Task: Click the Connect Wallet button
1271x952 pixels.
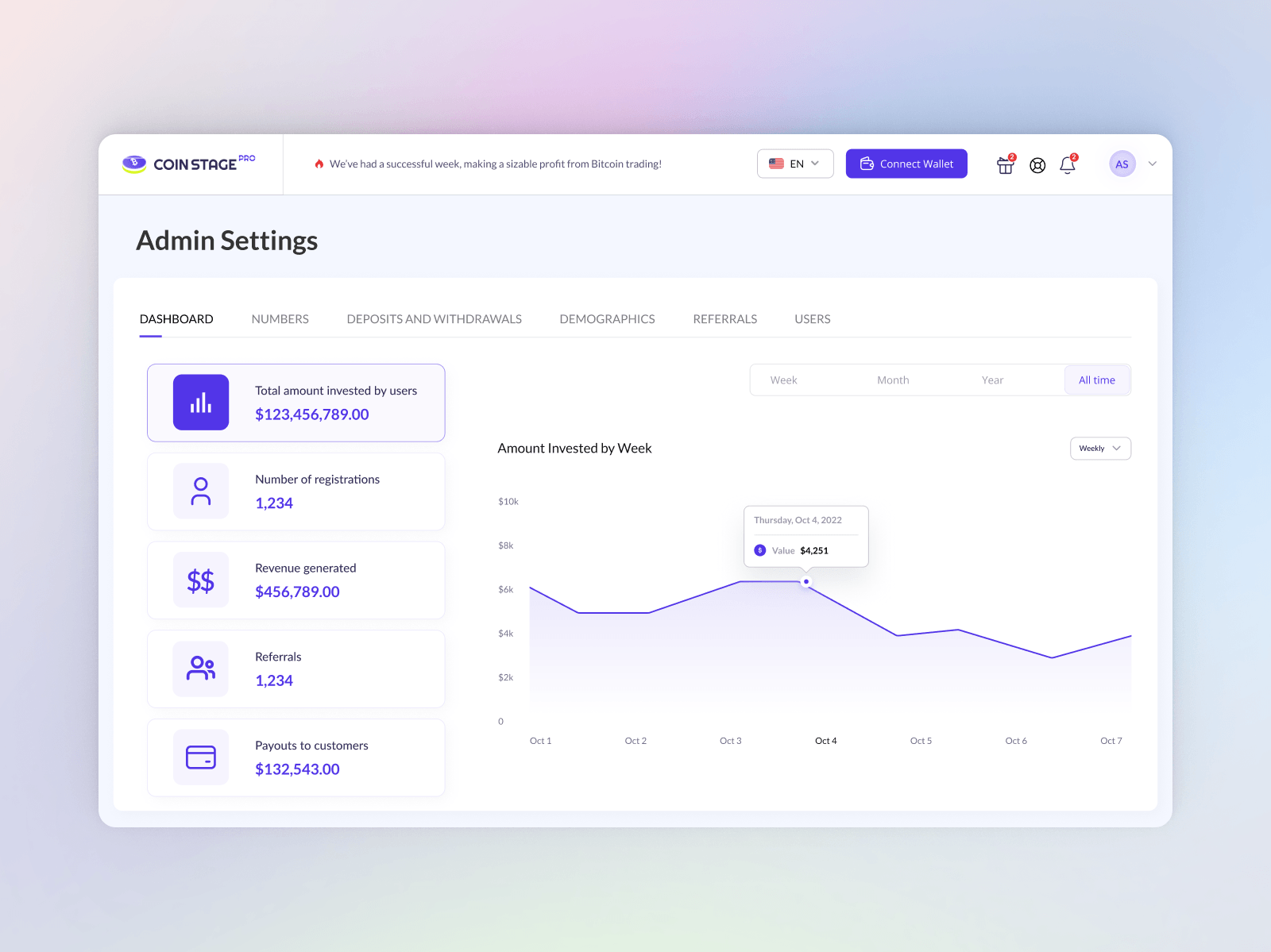Action: pos(906,164)
